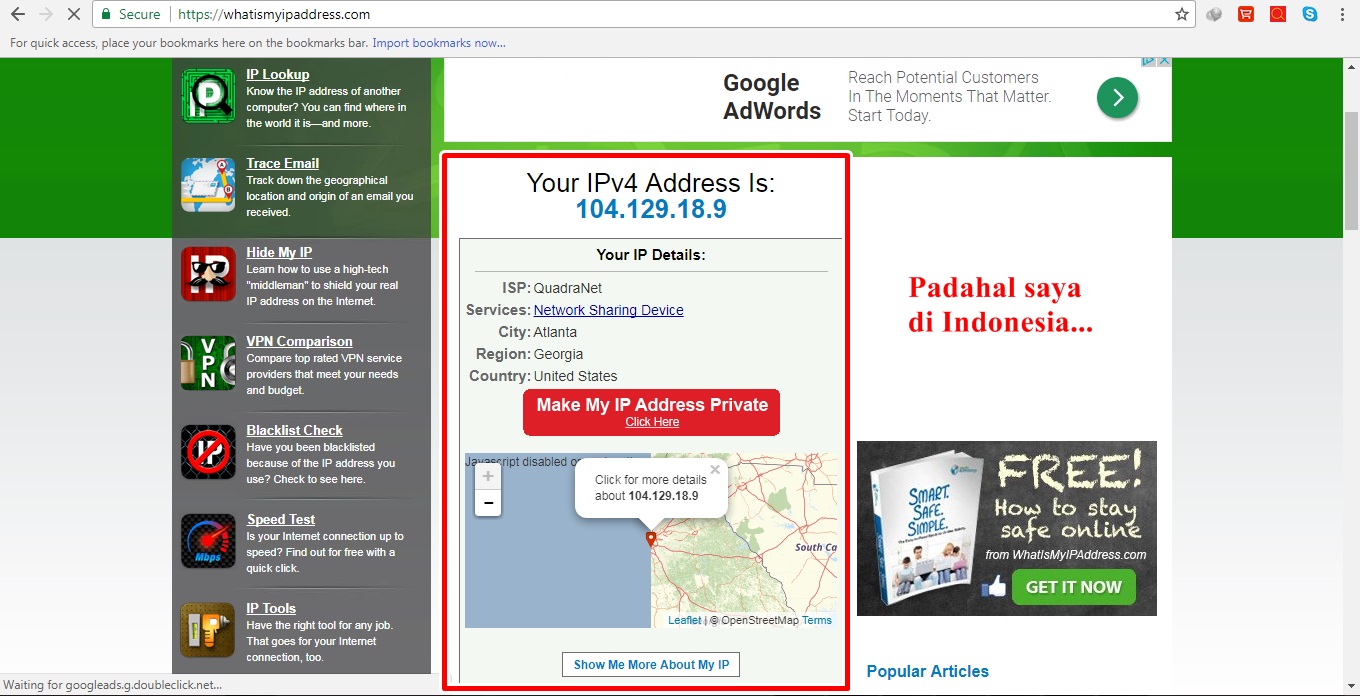Click Show Me More About My IP

pos(651,664)
